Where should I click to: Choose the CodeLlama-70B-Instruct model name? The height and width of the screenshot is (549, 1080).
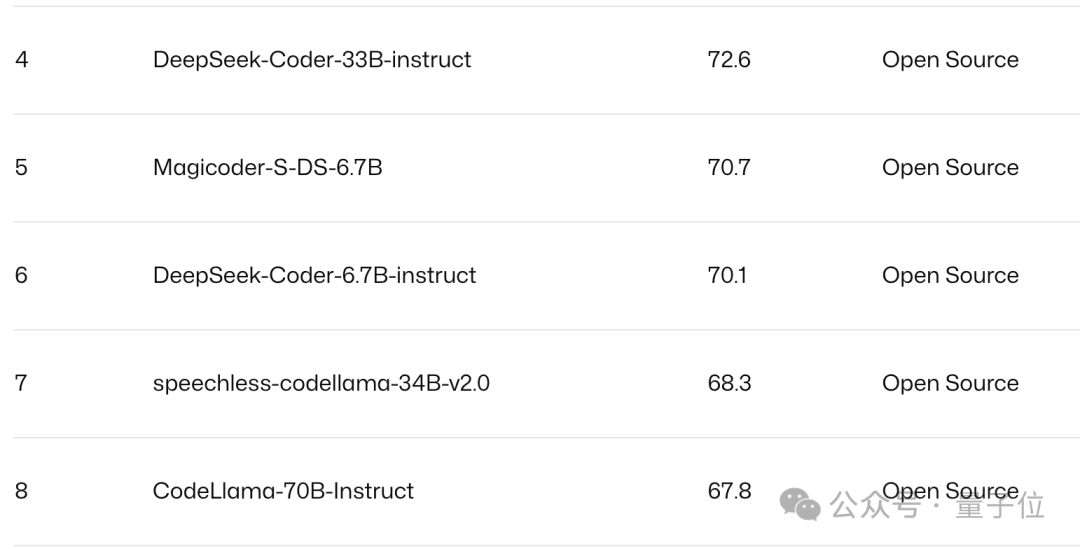coord(283,491)
